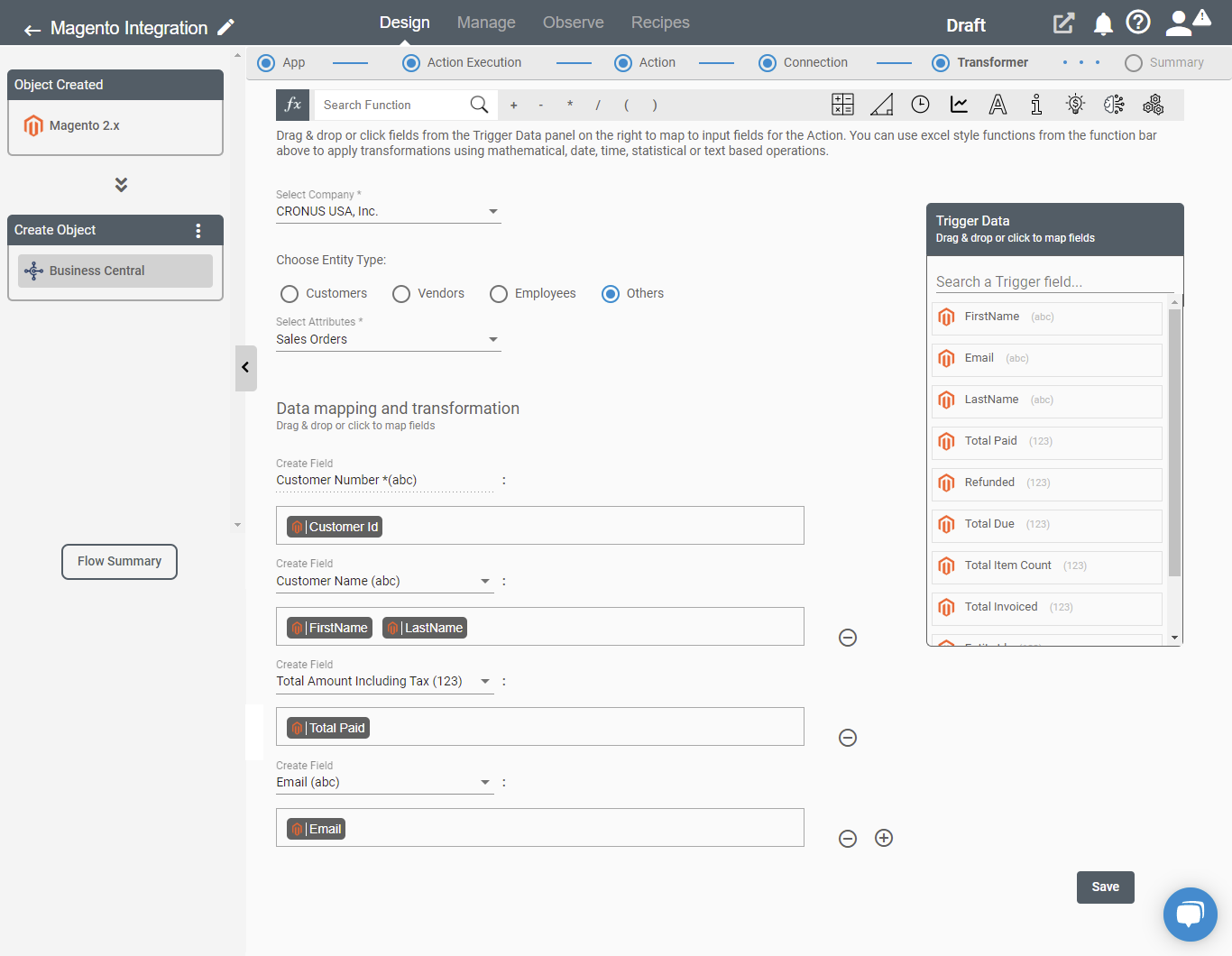
Task: Remove the Customer Name mapping row
Action: 848,638
